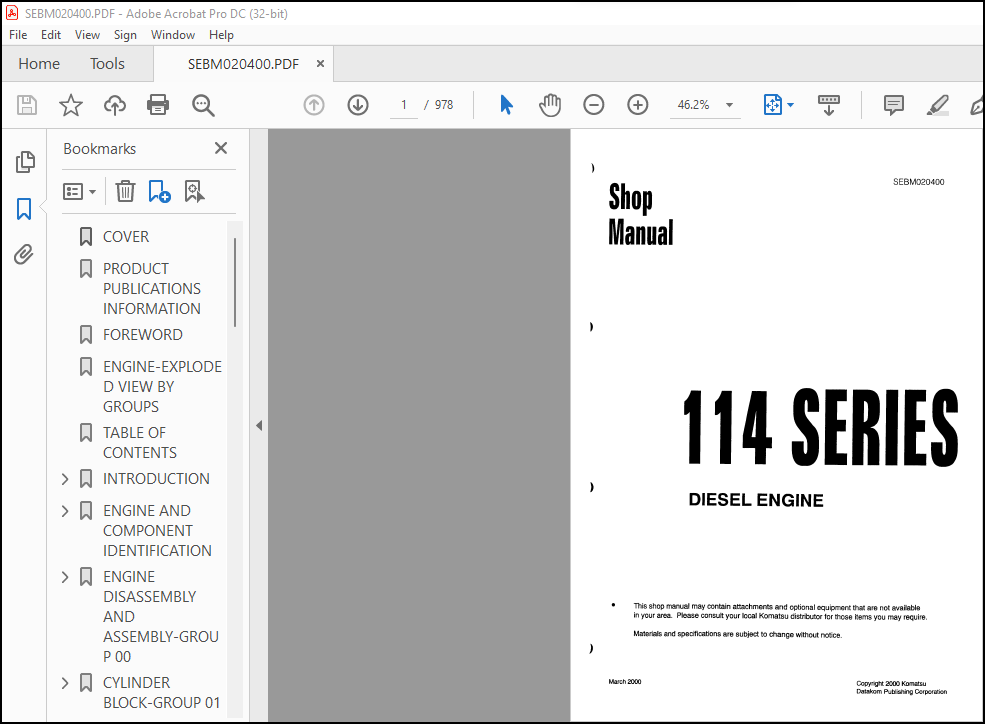Close the SEBM020400.PDF tab
985x724 pixels.
point(320,63)
